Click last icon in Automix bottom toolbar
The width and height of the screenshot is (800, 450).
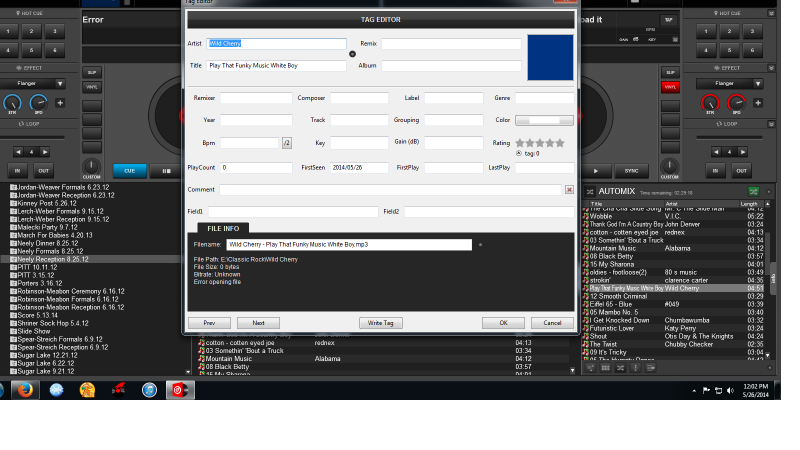coord(651,368)
